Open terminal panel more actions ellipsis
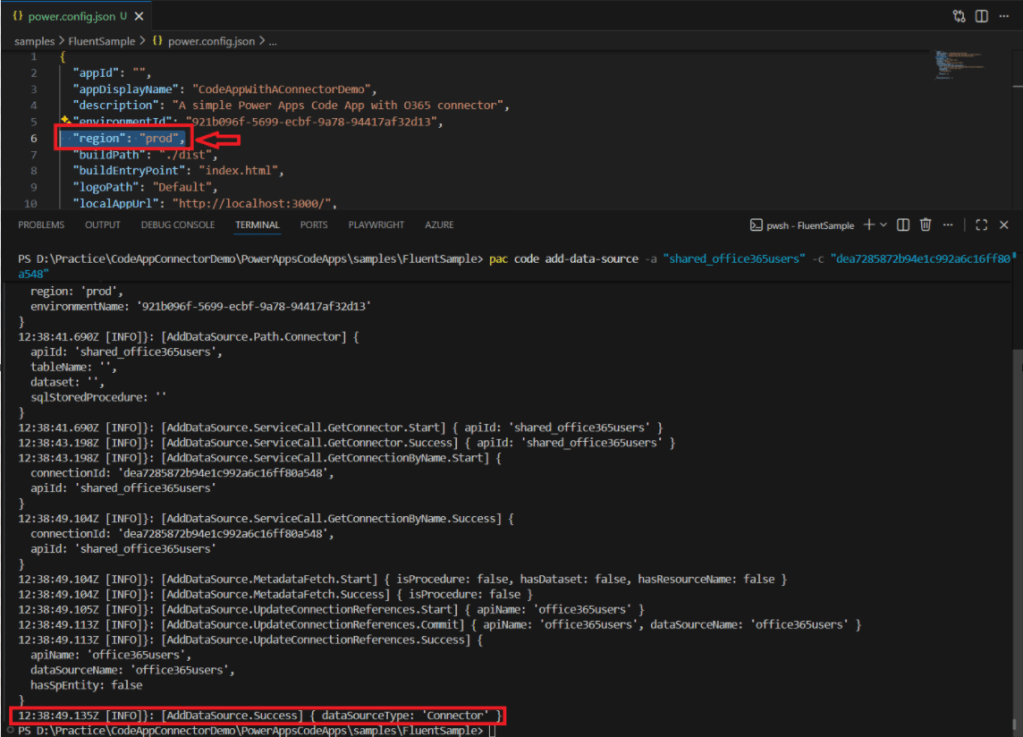1023x737 pixels. [x=948, y=225]
